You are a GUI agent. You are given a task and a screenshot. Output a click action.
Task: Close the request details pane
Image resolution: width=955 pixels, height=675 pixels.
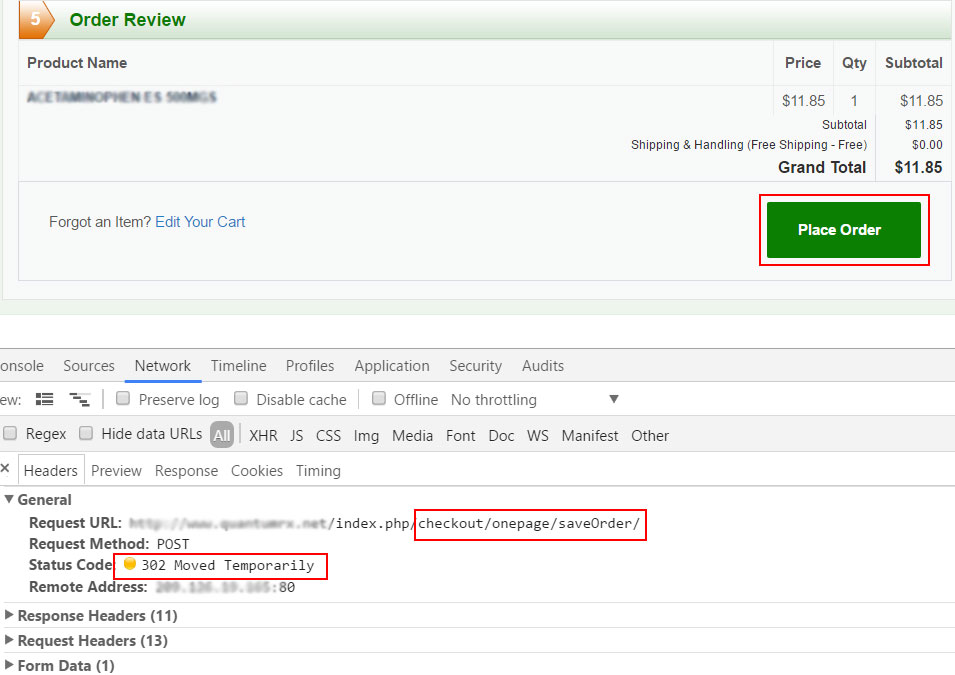coord(5,469)
